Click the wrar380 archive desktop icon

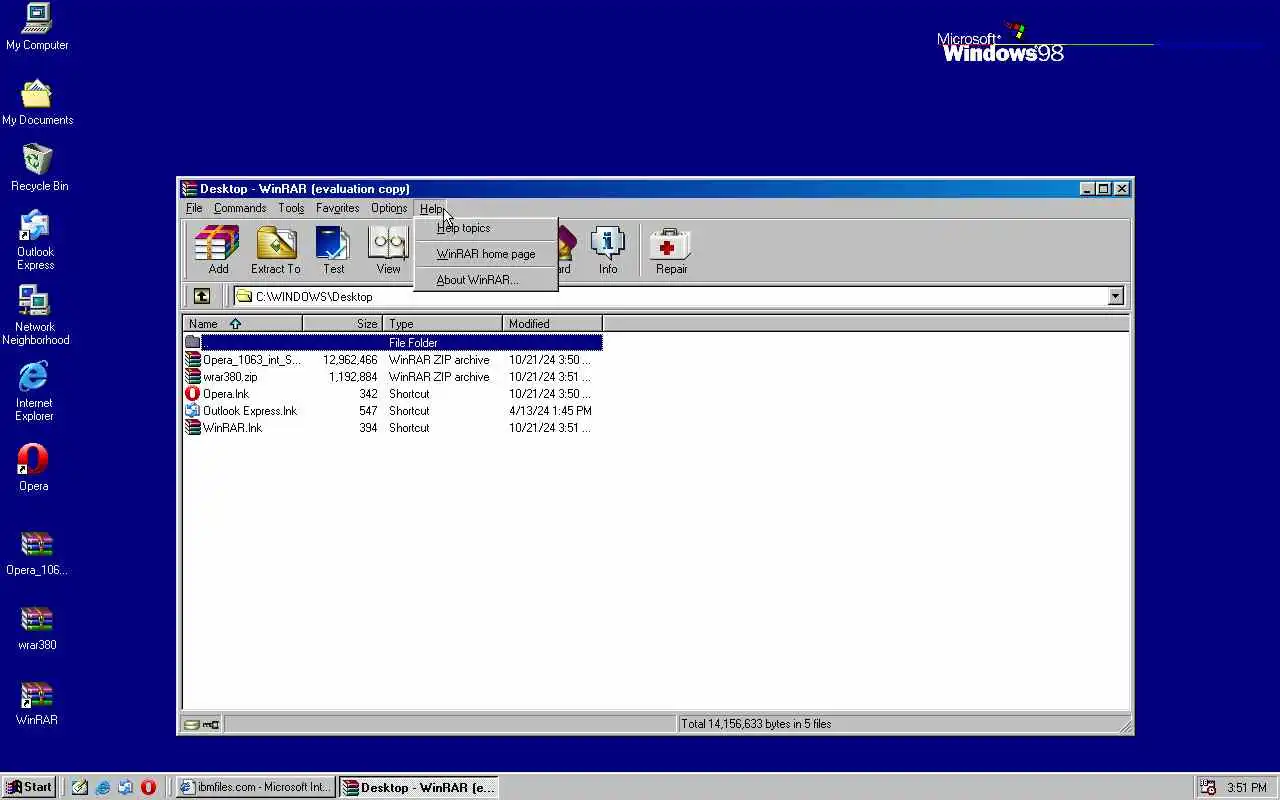pos(37,627)
